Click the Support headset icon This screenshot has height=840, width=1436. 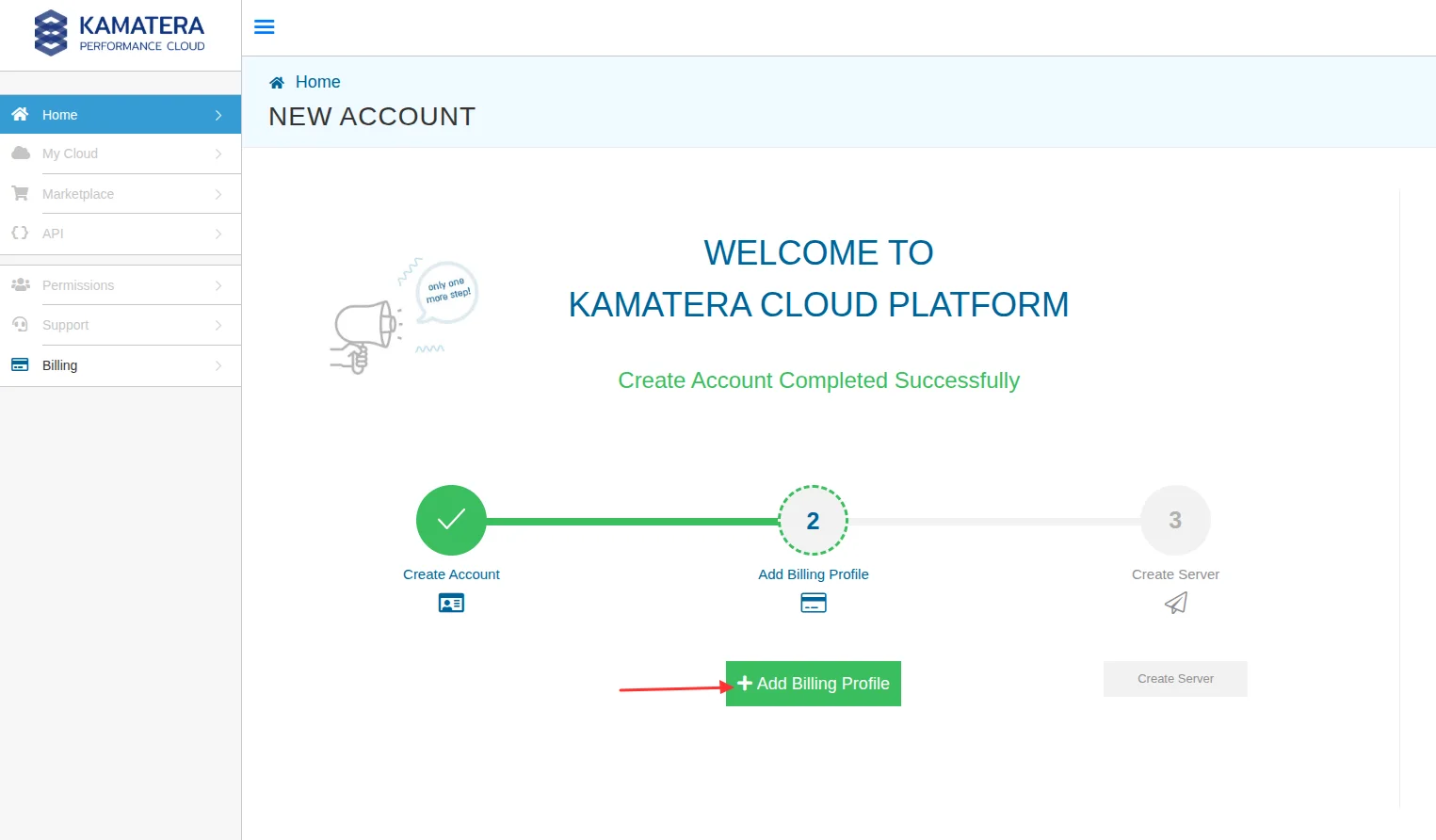pos(20,324)
